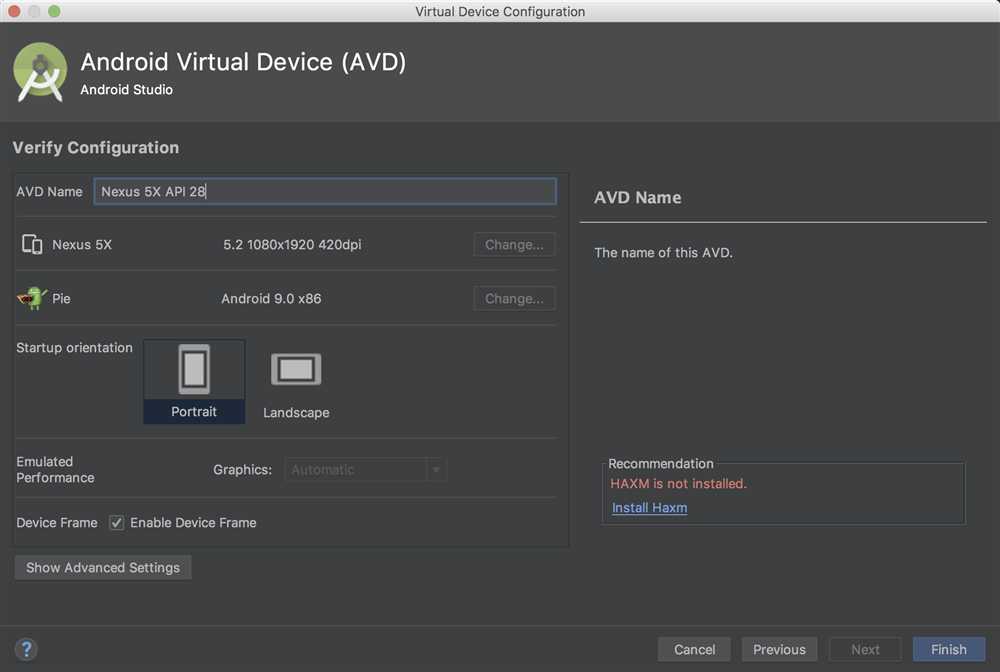1000x672 pixels.
Task: Click the 'Emulated Performance' label
Action: 55,469
